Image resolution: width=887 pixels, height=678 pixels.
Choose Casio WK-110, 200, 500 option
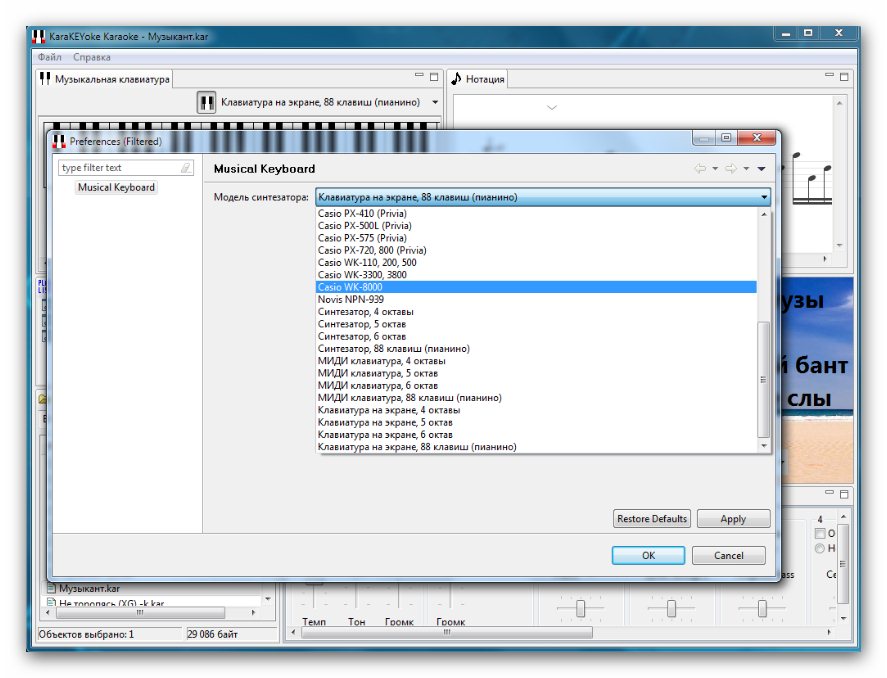[x=536, y=263]
